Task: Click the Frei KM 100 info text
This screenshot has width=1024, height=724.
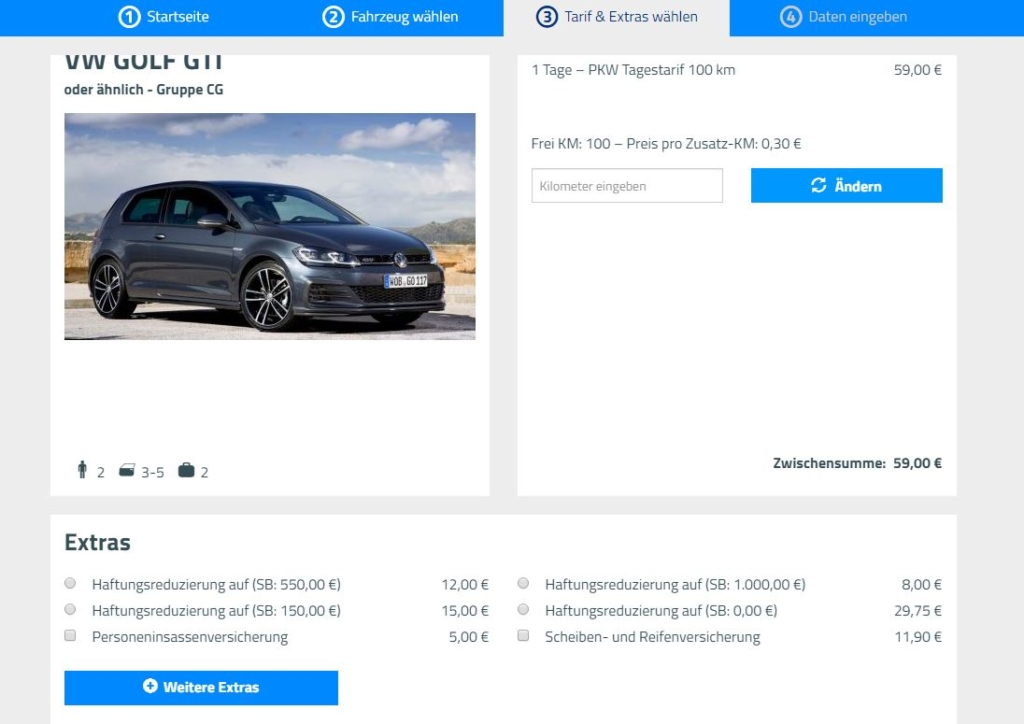Action: 666,144
